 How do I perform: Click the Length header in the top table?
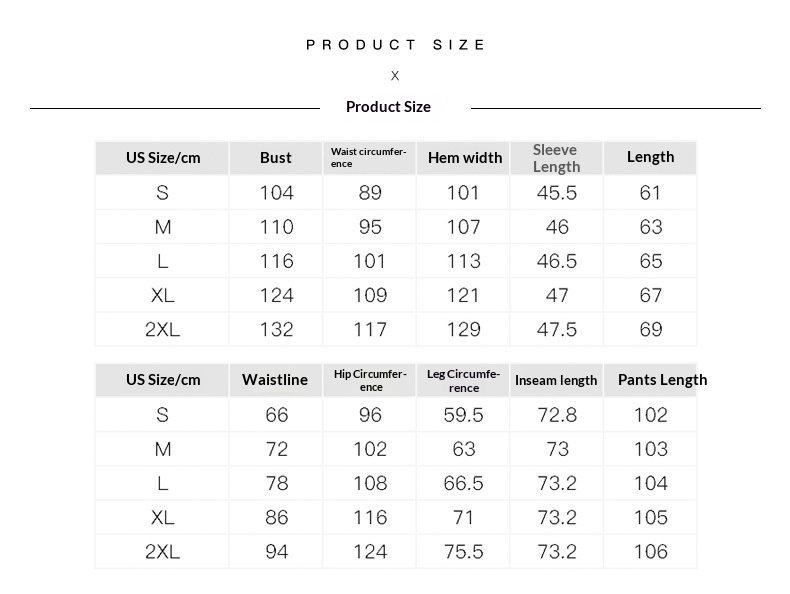coord(650,157)
